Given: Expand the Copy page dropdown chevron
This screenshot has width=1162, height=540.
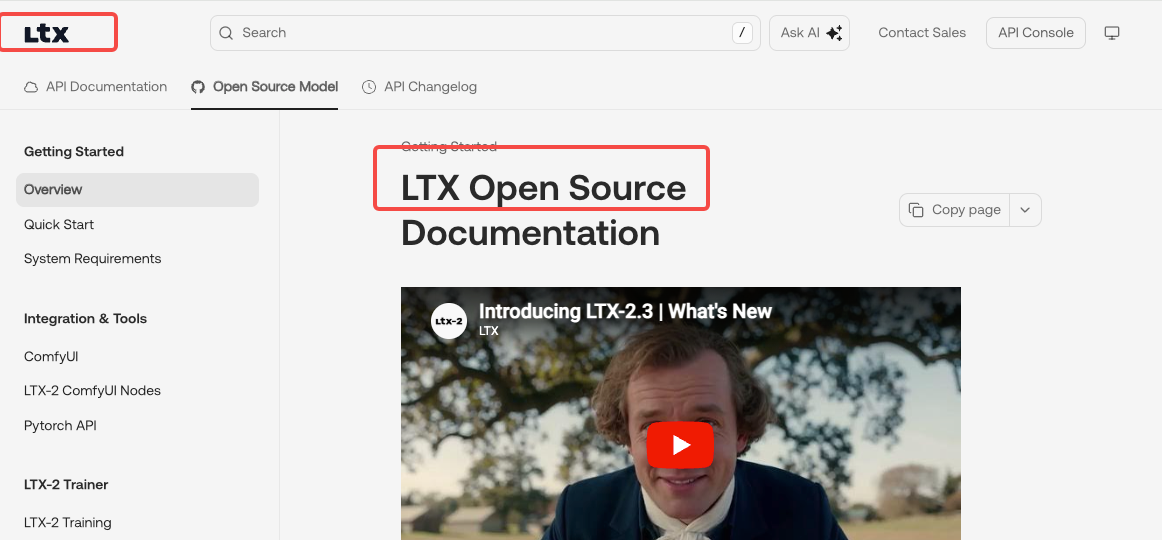Looking at the screenshot, I should 1025,210.
